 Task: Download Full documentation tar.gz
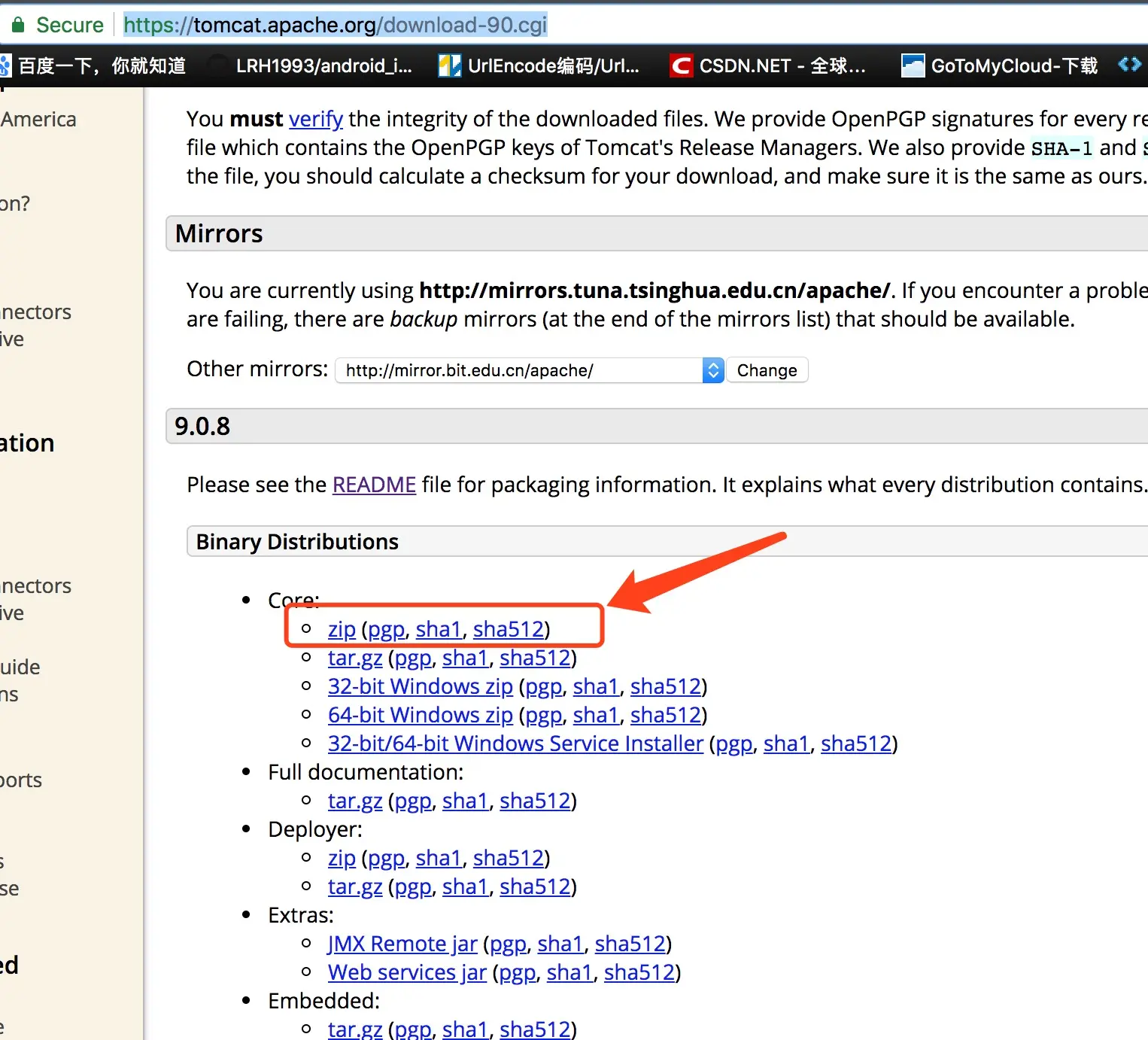coord(355,801)
